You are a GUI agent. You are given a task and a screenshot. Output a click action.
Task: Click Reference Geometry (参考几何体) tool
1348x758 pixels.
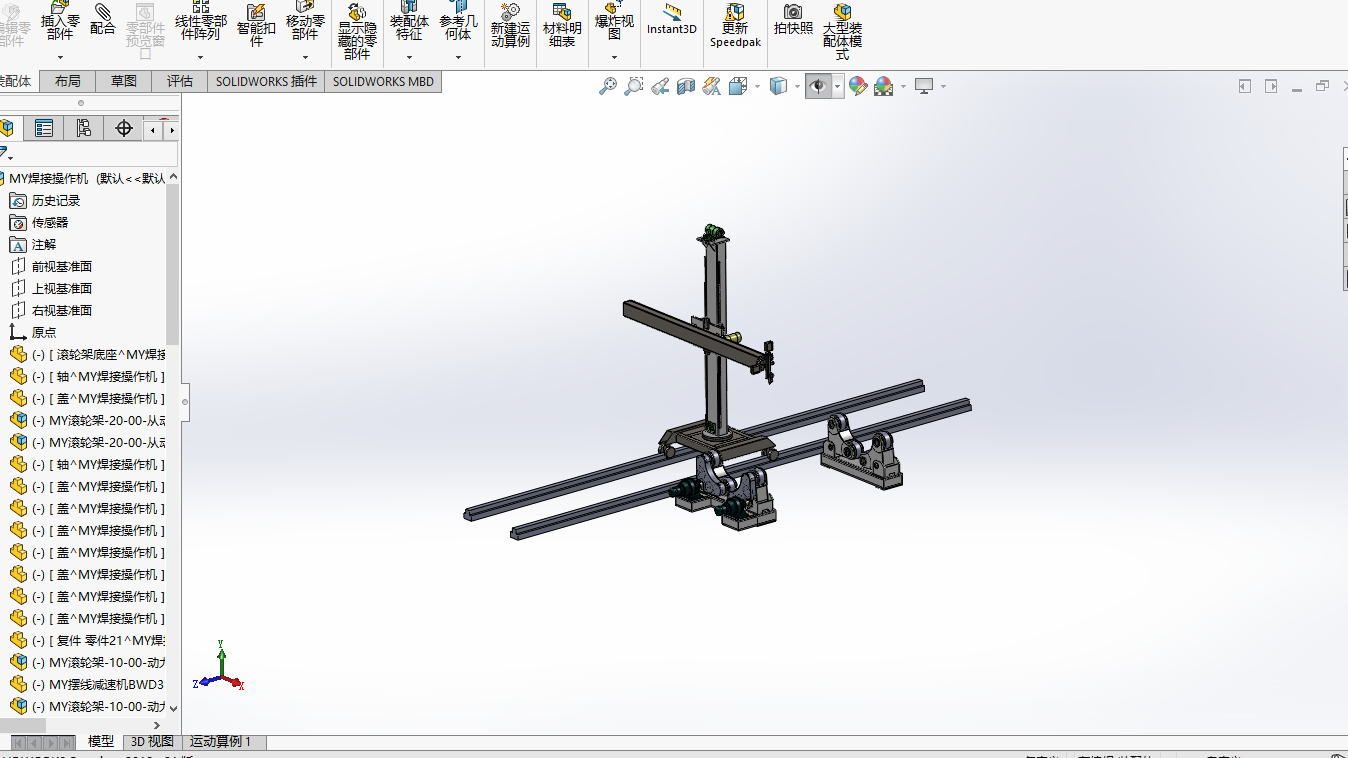[x=458, y=20]
